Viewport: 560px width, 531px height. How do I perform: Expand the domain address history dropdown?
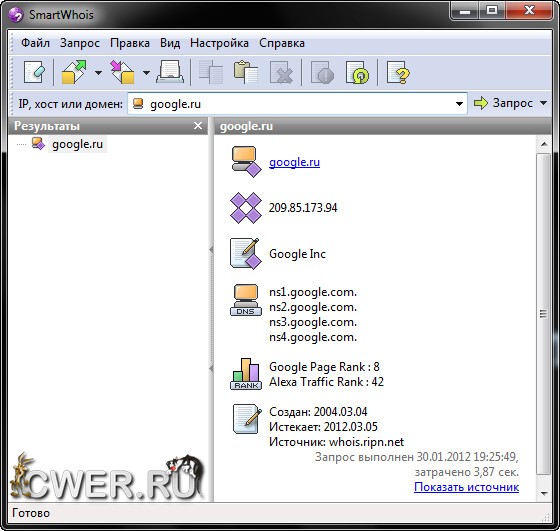tap(459, 104)
